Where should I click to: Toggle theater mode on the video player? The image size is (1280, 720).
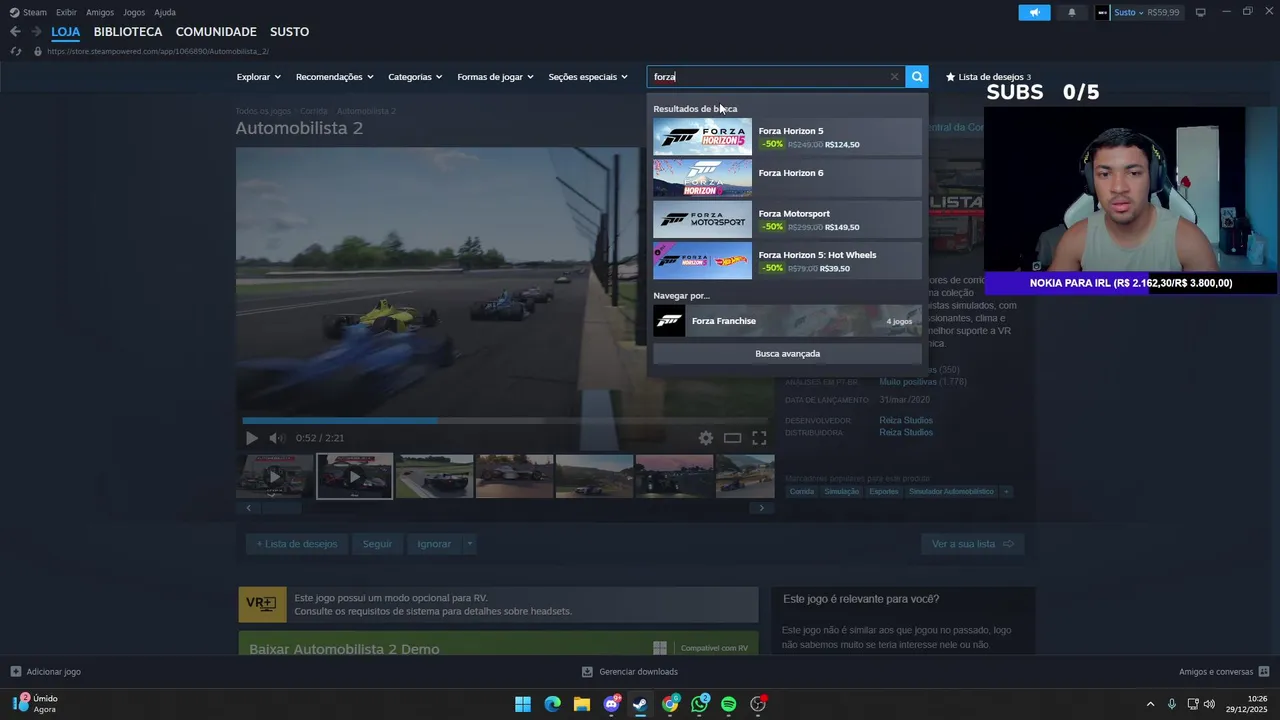coord(732,438)
